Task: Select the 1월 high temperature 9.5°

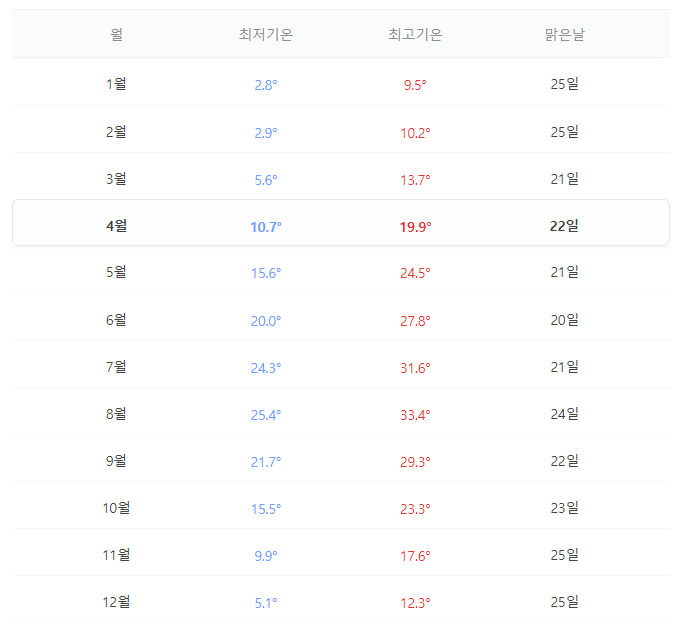Action: click(x=415, y=85)
